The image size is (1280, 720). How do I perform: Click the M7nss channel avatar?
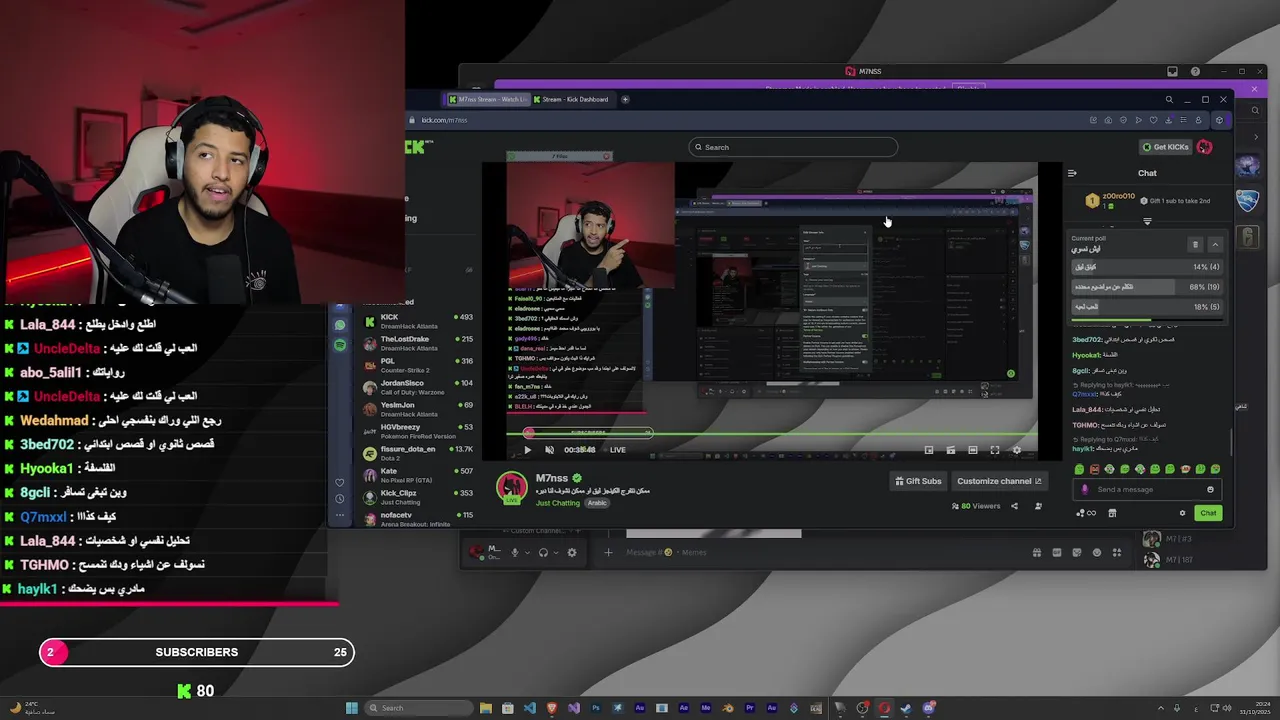[x=512, y=488]
